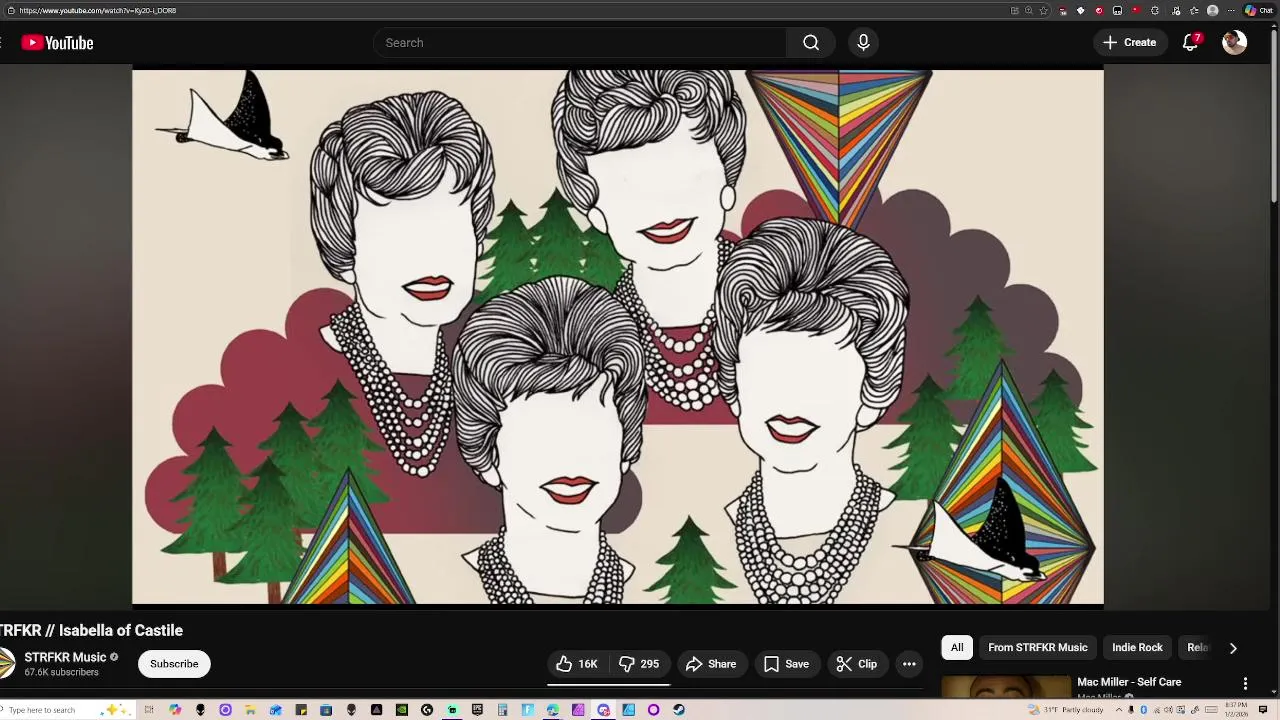Open Calculator from the taskbar
Image resolution: width=1280 pixels, height=720 pixels.
pos(502,710)
